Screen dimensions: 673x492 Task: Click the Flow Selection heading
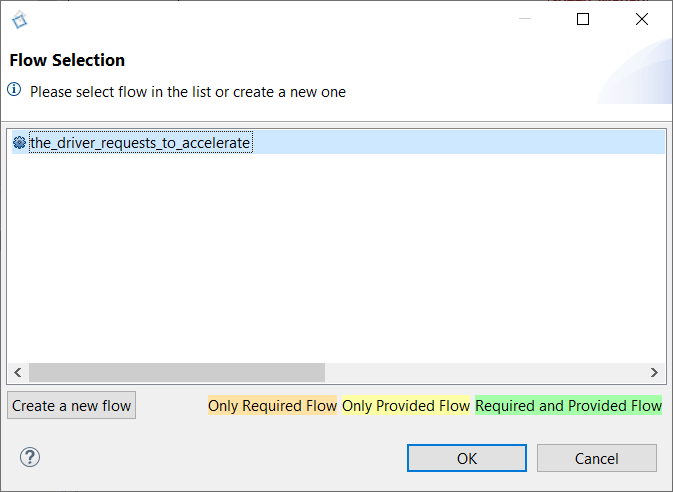click(x=67, y=60)
